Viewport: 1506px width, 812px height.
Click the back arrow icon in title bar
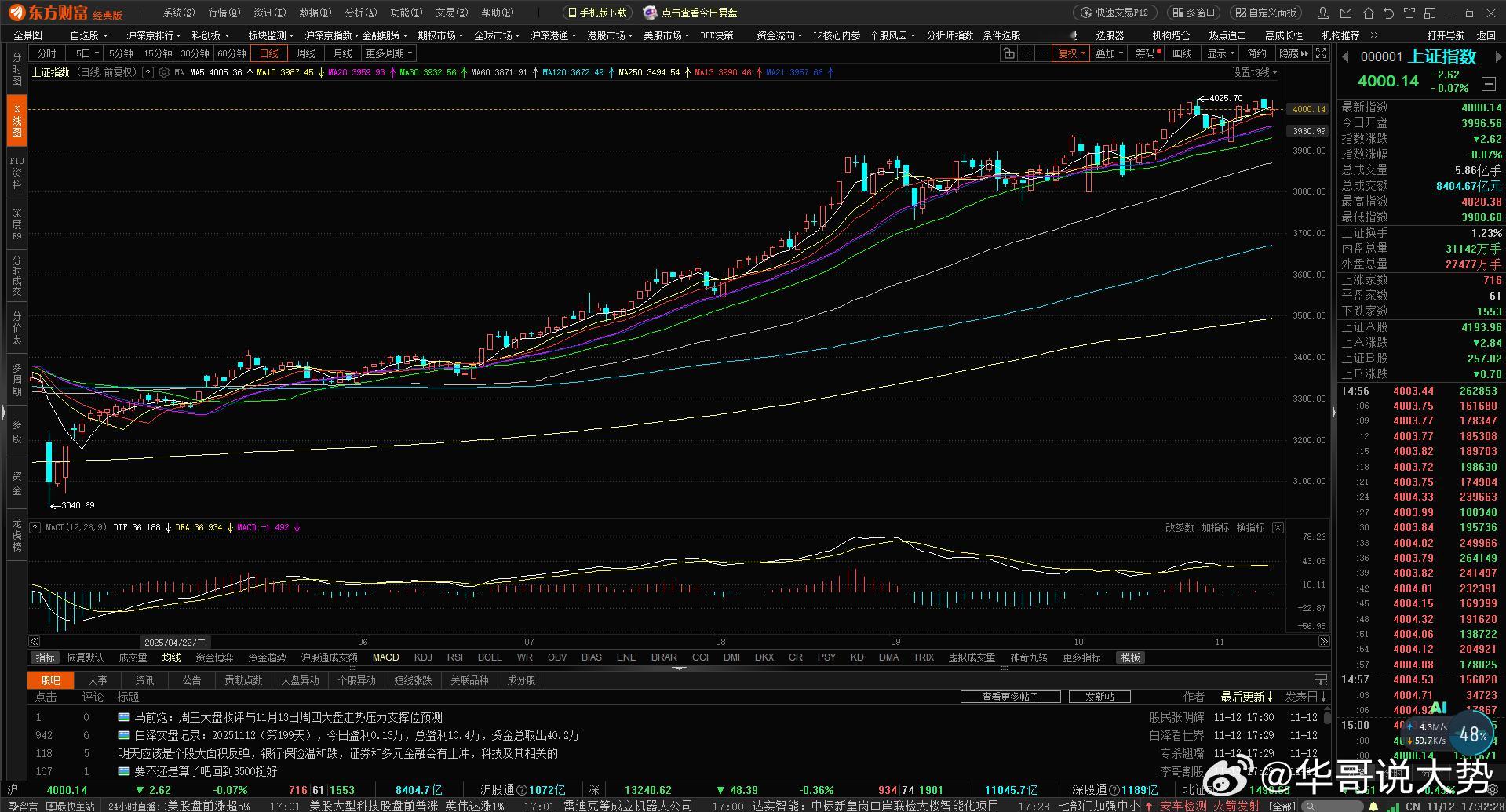click(1389, 13)
